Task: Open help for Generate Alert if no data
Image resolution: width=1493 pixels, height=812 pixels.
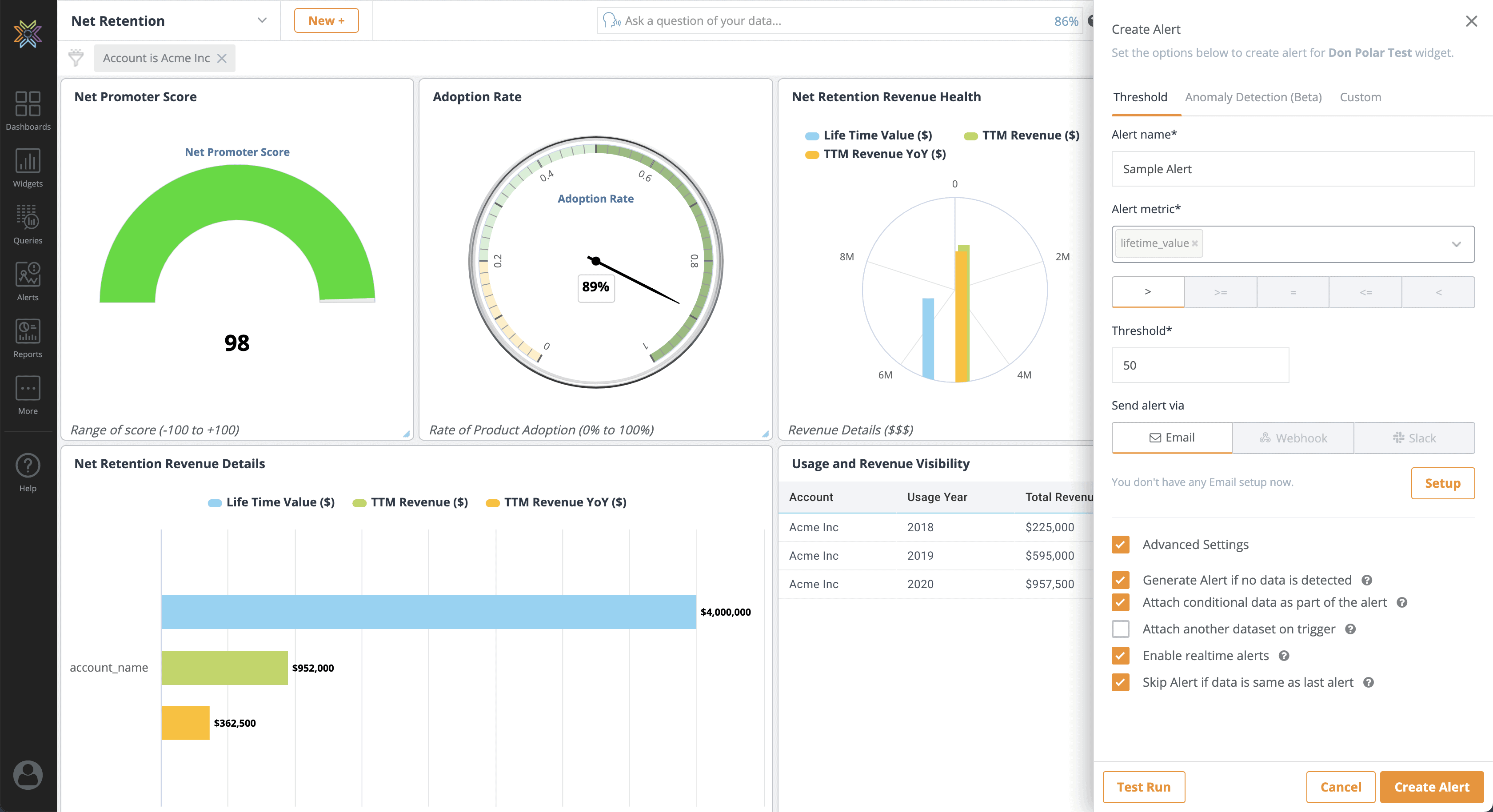Action: coord(1367,580)
